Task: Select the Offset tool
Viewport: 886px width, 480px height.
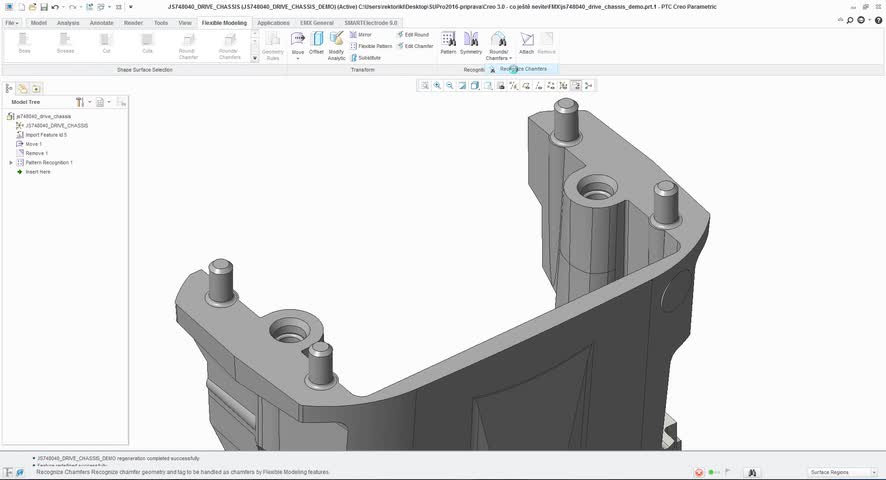Action: pos(316,44)
